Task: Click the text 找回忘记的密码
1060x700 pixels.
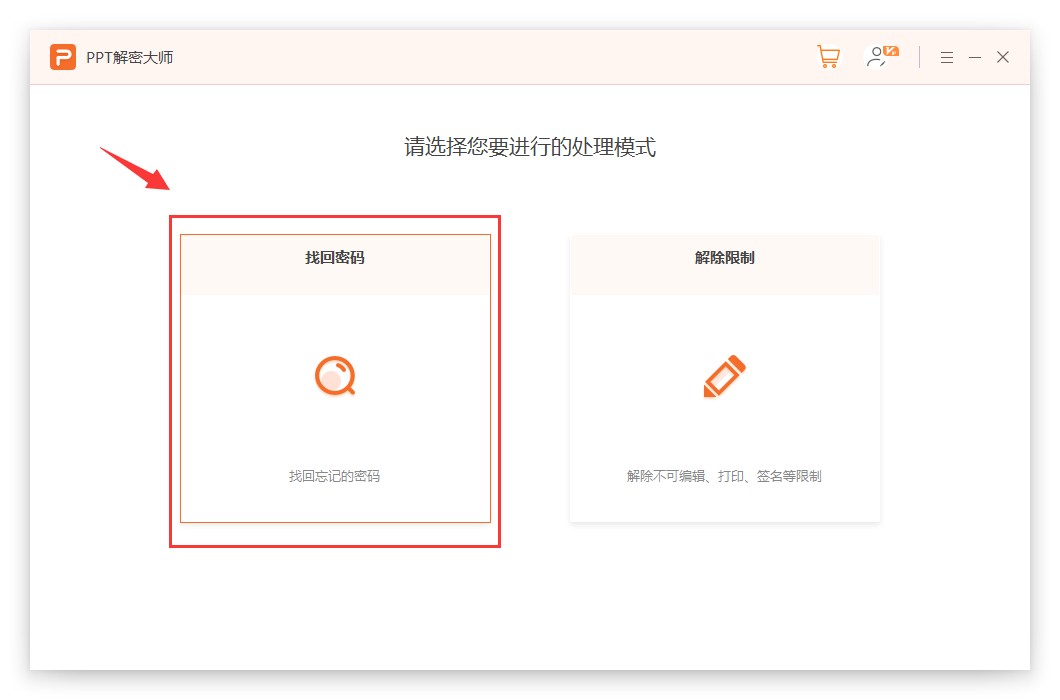Action: (335, 476)
